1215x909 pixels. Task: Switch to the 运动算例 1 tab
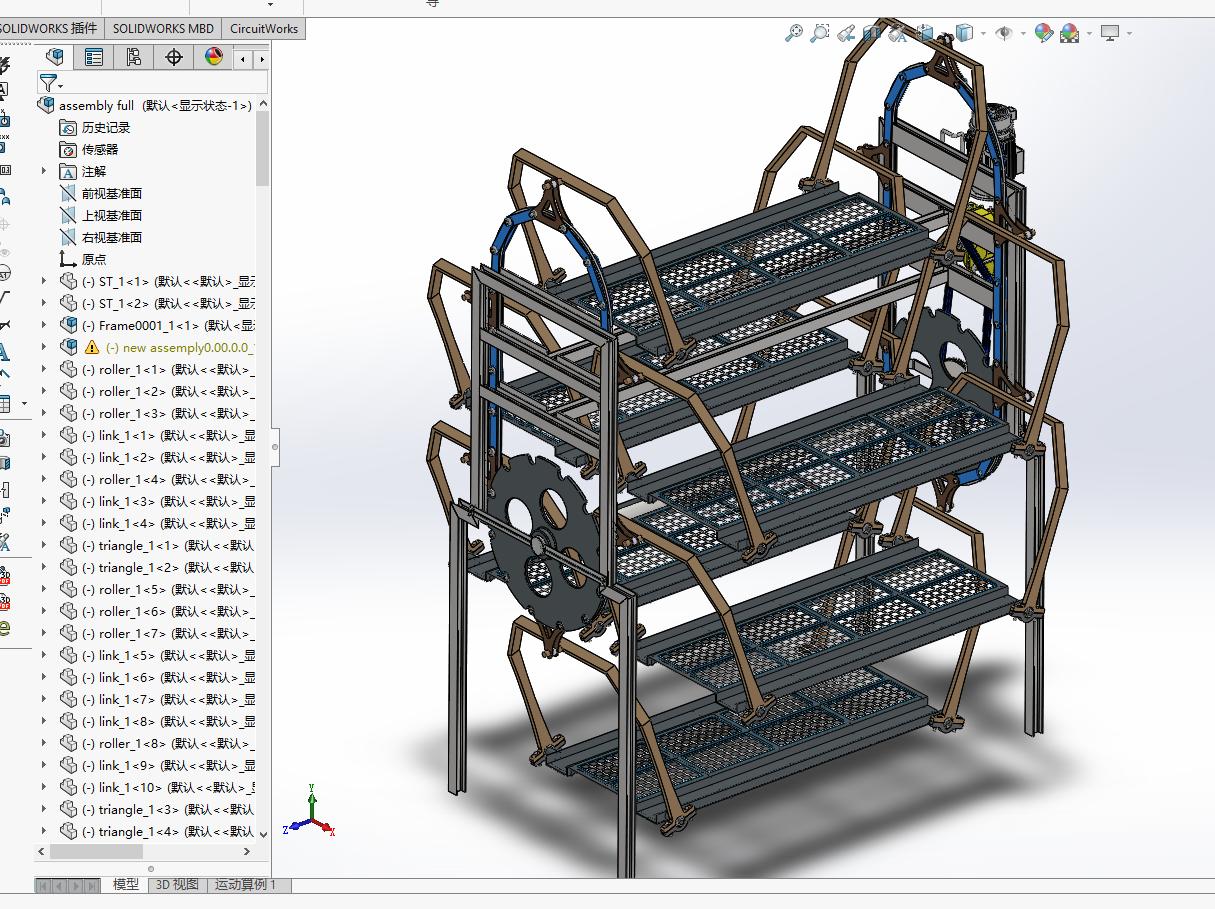[x=246, y=885]
